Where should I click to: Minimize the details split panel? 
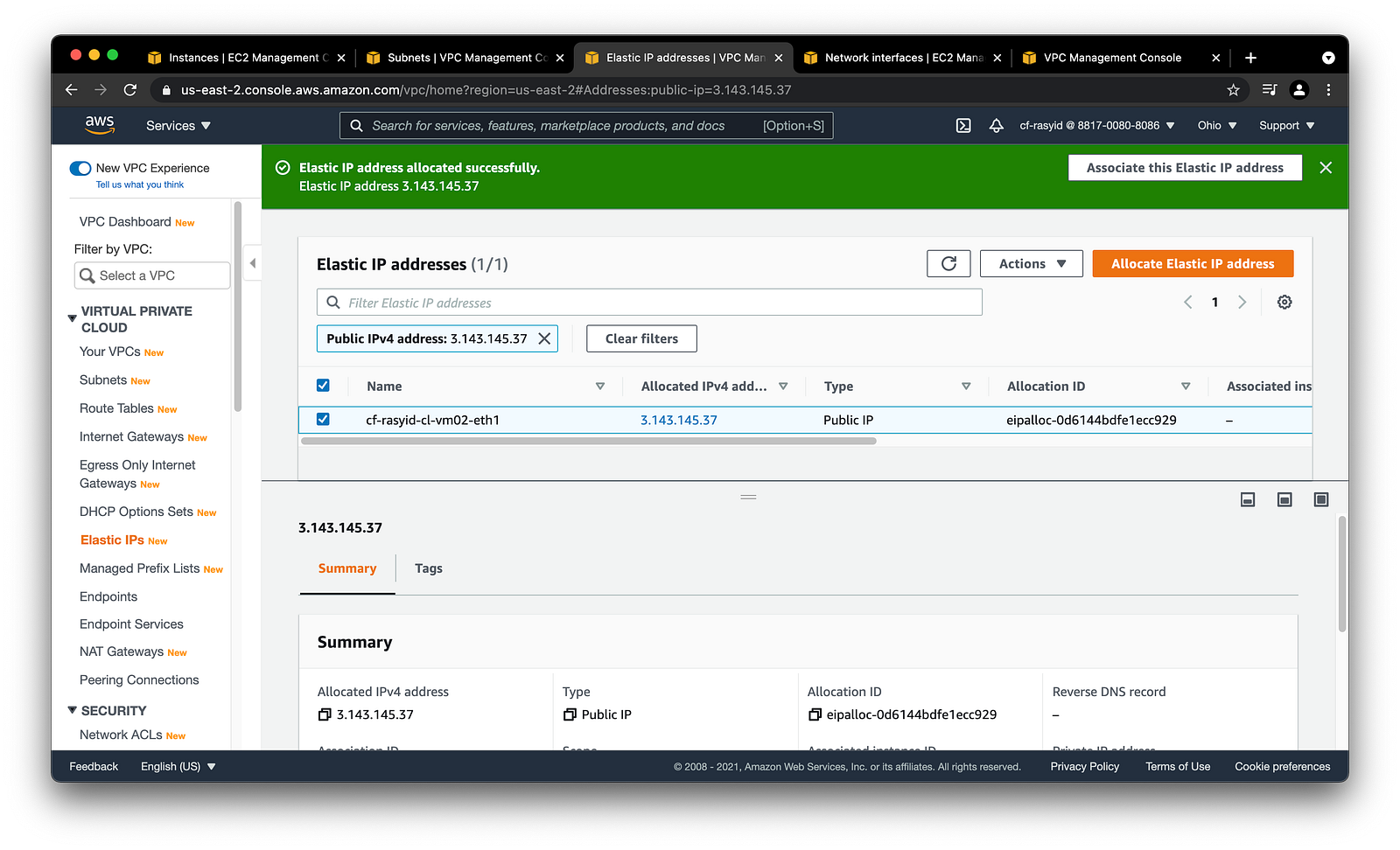[x=1248, y=499]
